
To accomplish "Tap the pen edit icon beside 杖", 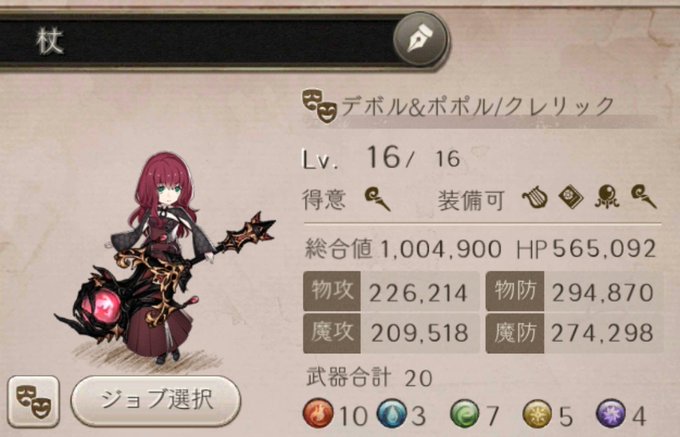I will coord(420,39).
